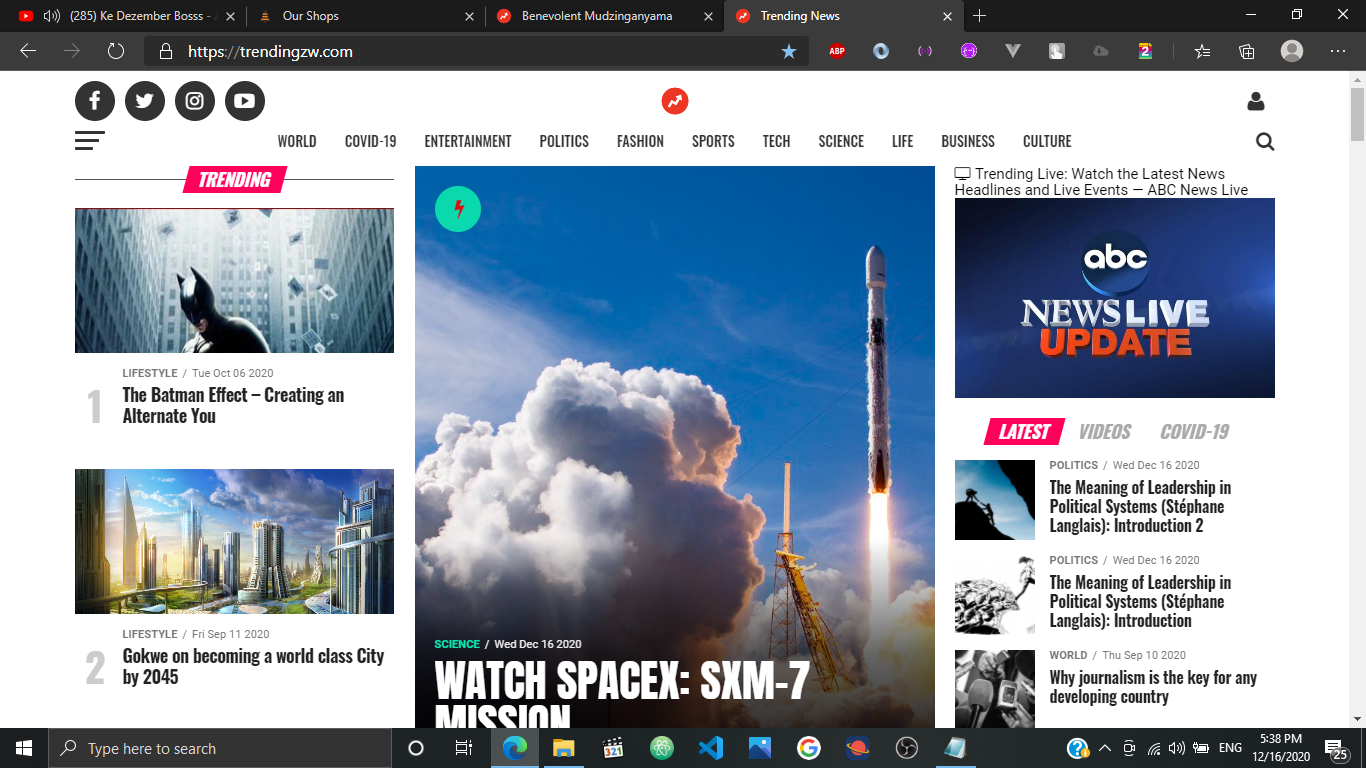Viewport: 1366px width, 768px height.
Task: Switch to the Ke Dezember Bosss YouTube tab
Action: 125,16
